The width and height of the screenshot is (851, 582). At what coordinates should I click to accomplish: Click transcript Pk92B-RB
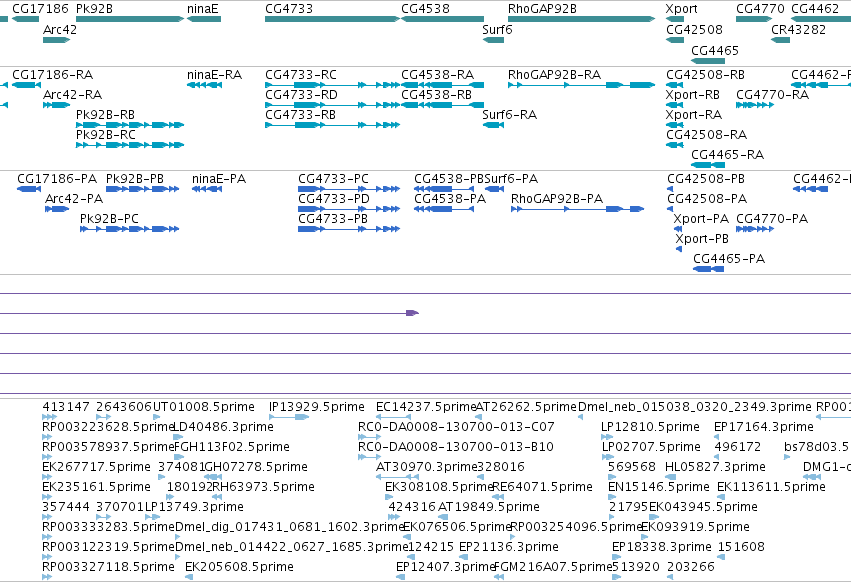(x=105, y=115)
